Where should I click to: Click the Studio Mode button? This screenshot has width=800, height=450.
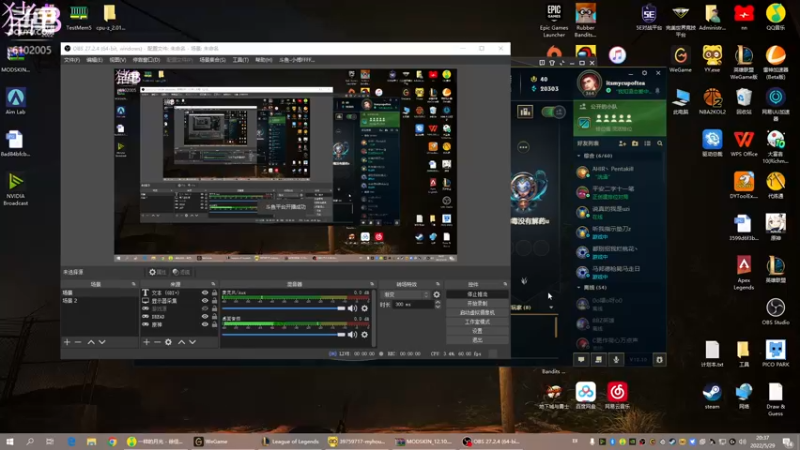coord(477,322)
